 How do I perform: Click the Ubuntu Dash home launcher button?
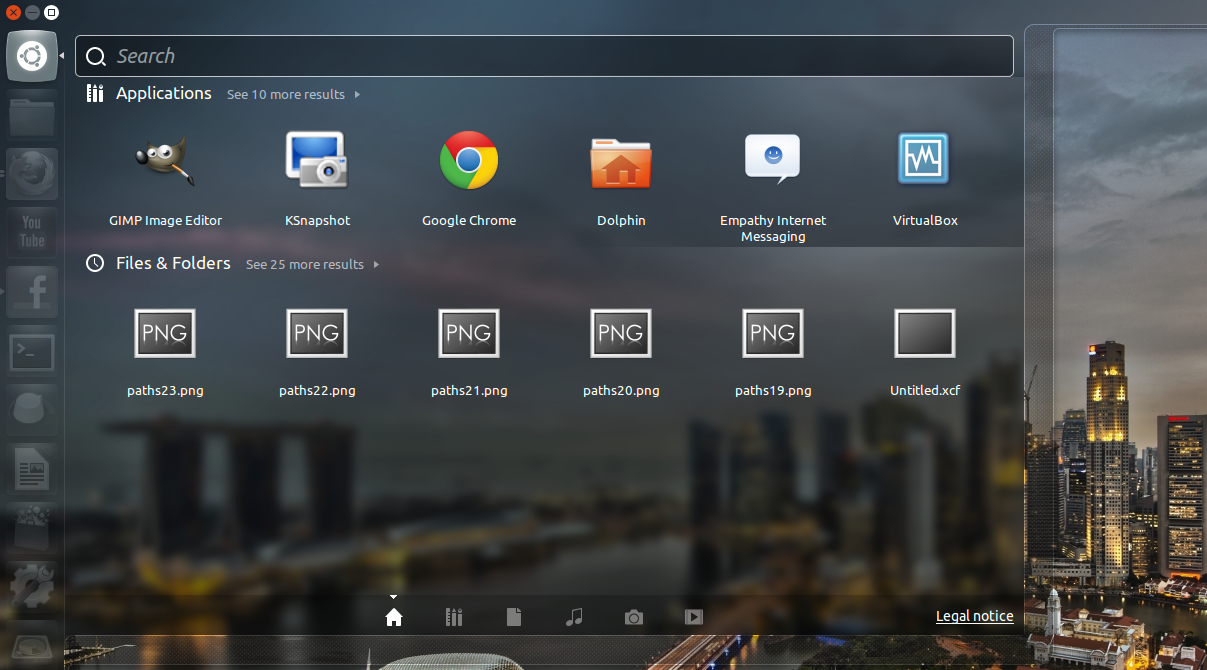[32, 56]
